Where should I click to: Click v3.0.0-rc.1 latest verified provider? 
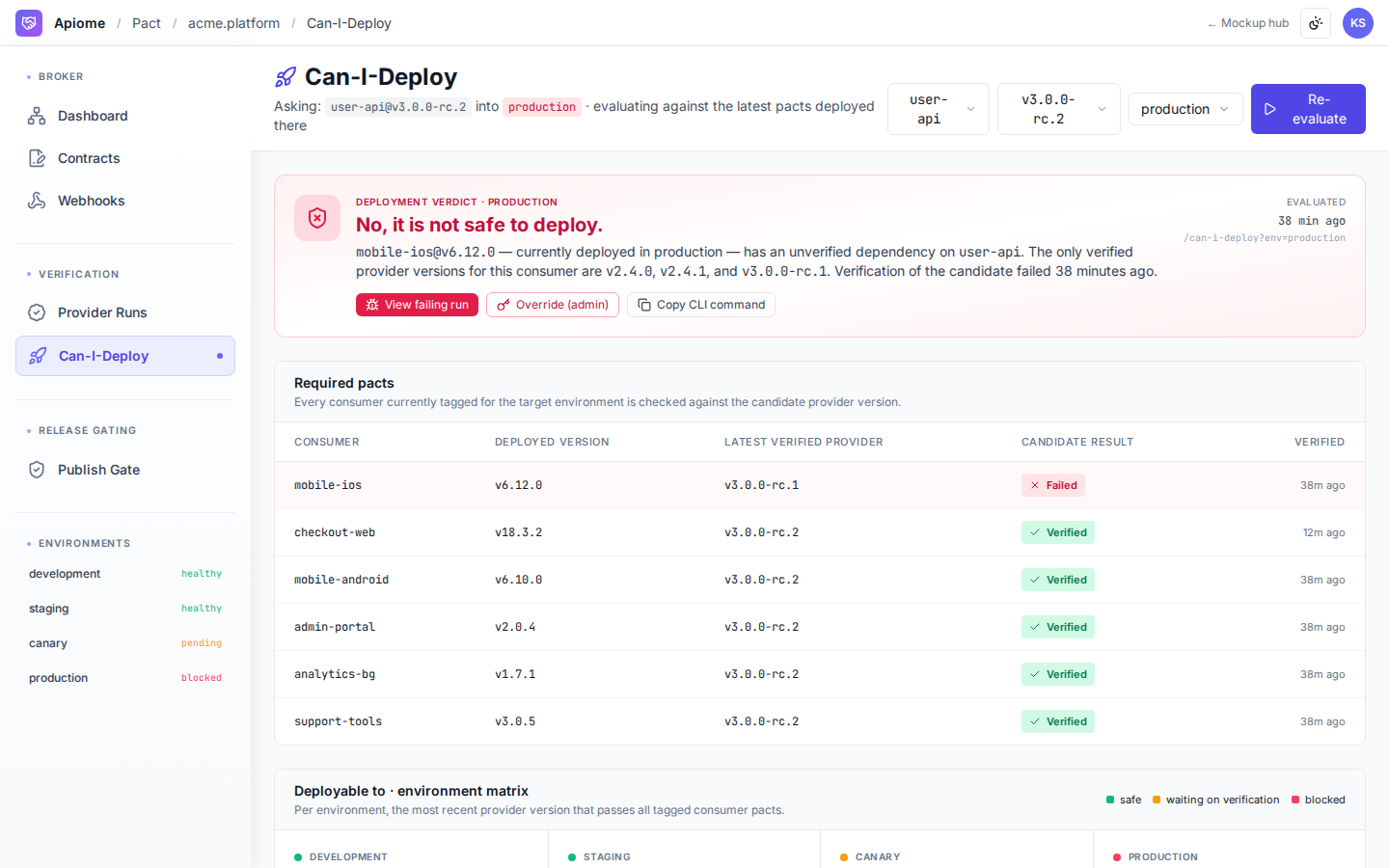point(761,485)
